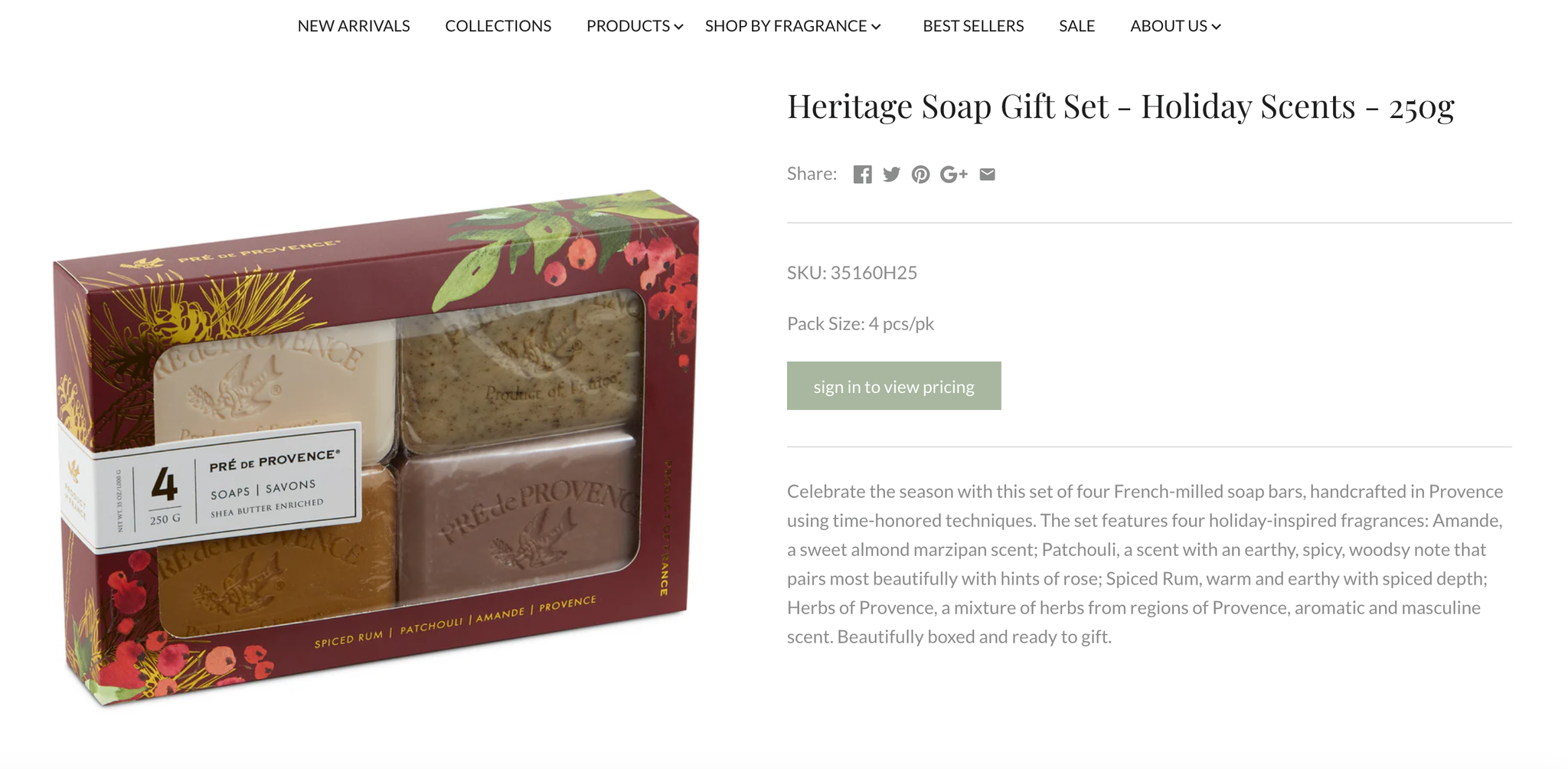Screen dimensions: 1568x769
Task: Open Shop By Fragrance menu label
Action: click(786, 26)
